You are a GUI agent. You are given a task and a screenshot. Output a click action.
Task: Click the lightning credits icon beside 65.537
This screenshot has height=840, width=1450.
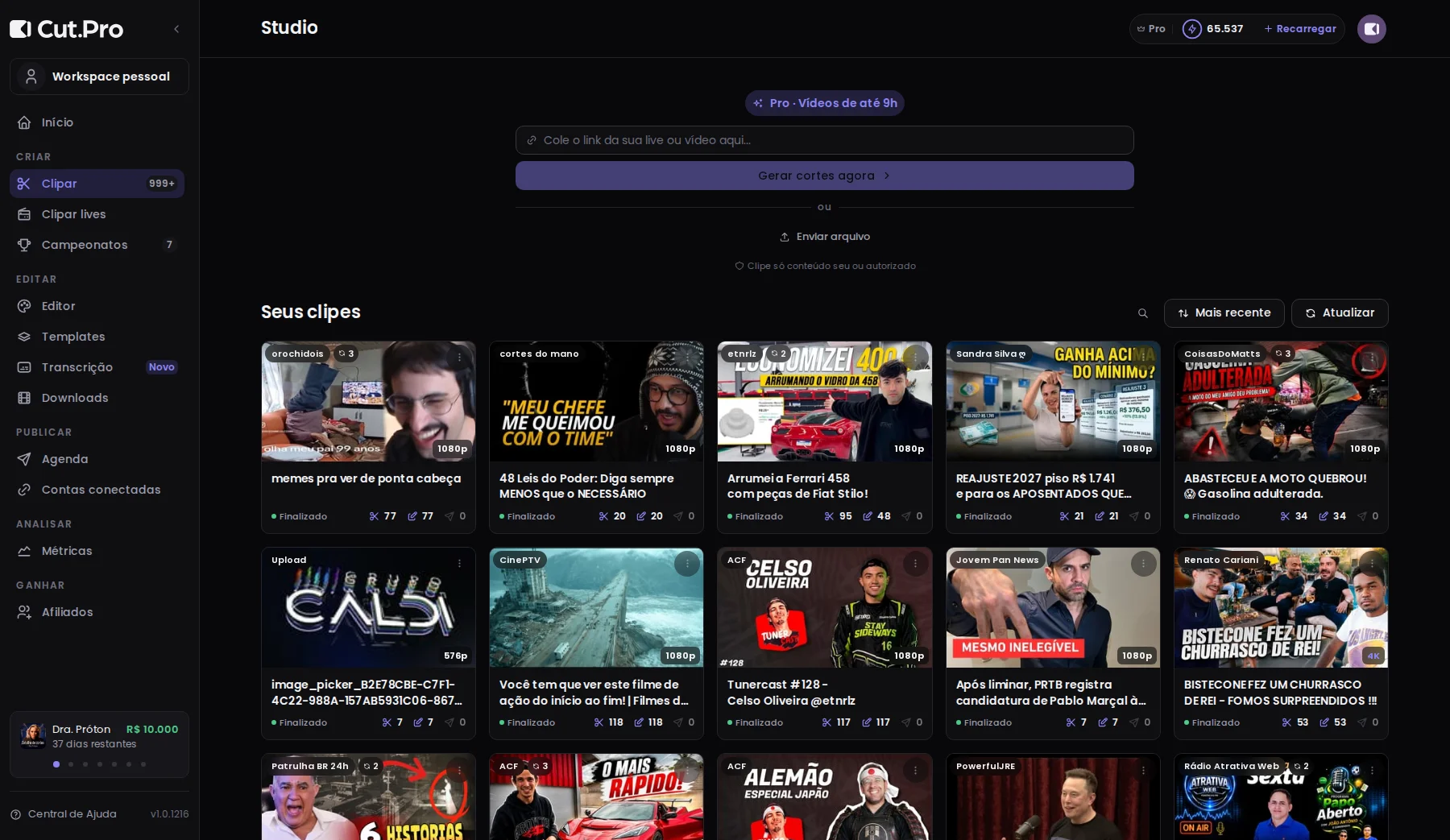[1191, 29]
